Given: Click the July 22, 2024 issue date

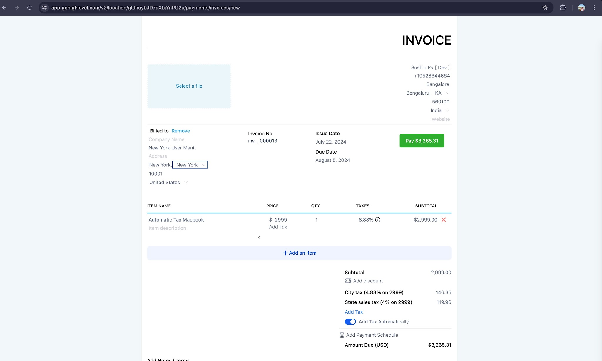Looking at the screenshot, I should (331, 142).
